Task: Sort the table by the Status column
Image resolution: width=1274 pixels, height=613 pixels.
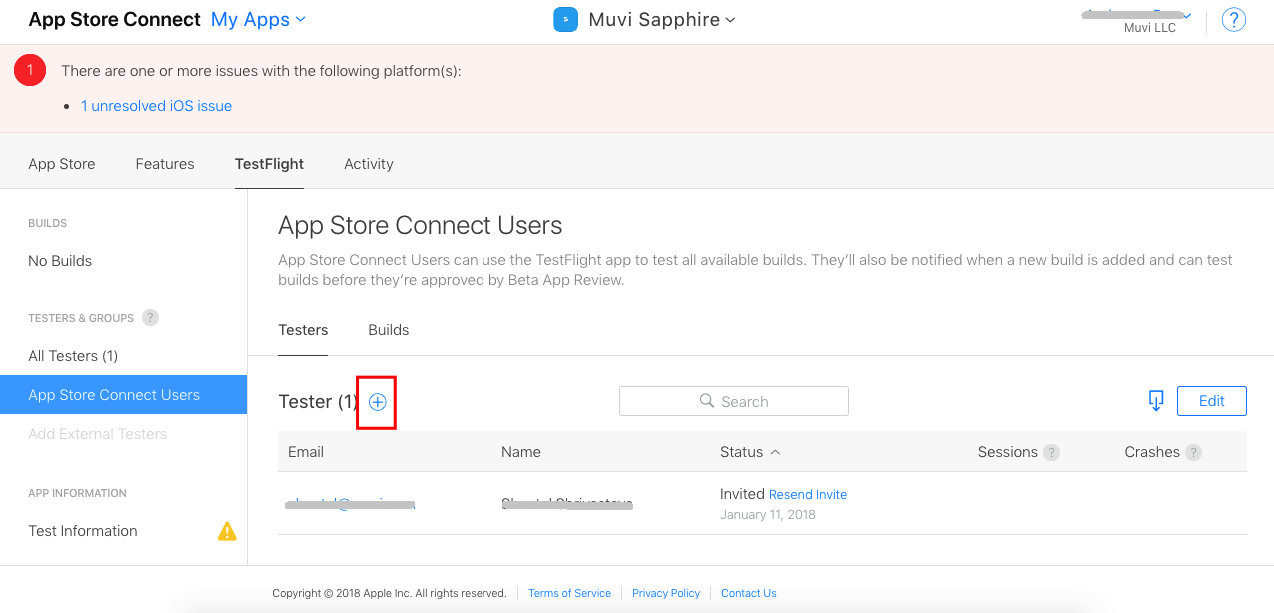Action: [749, 452]
